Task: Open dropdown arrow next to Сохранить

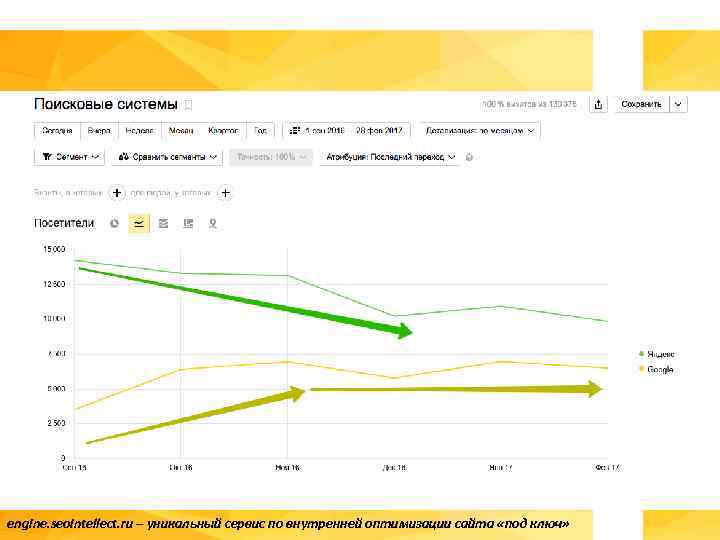Action: click(678, 105)
